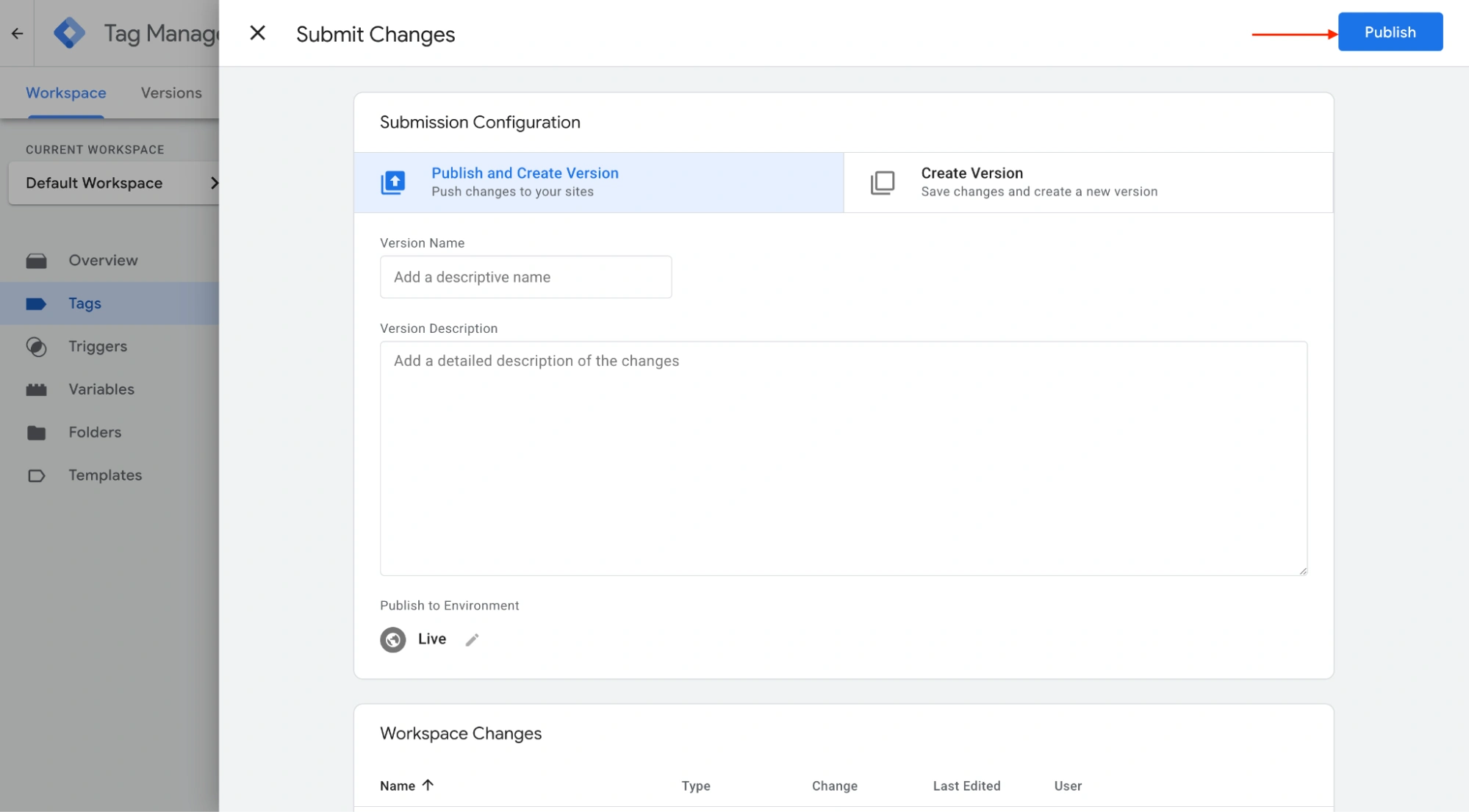Click the Folders sidebar icon
Image resolution: width=1469 pixels, height=812 pixels.
point(36,433)
